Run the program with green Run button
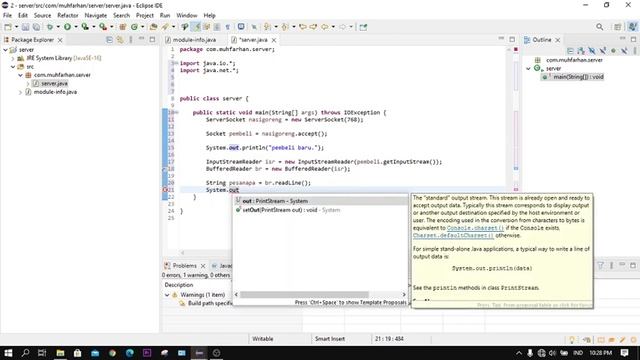This screenshot has height=360, width=640. (67, 27)
